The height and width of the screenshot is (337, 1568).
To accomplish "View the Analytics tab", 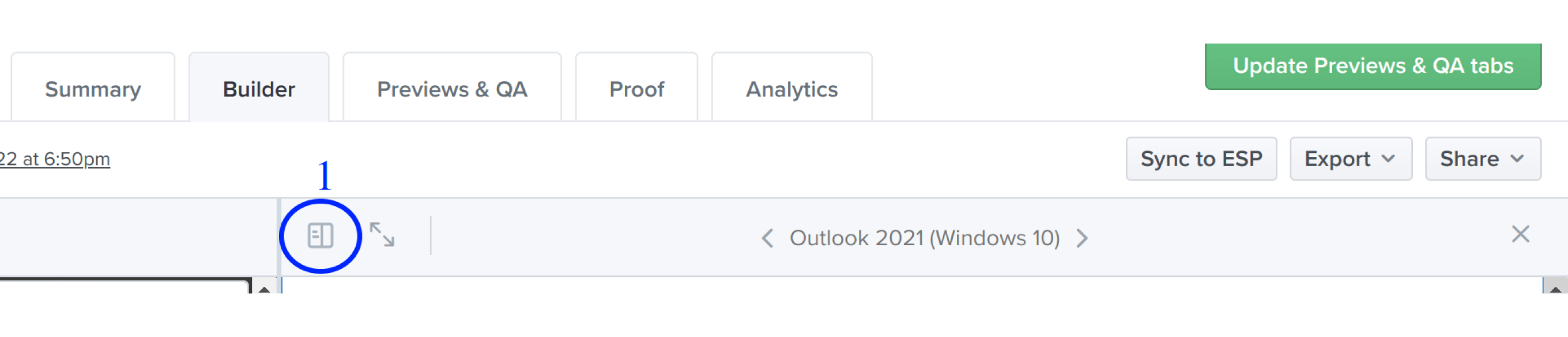I will [791, 89].
